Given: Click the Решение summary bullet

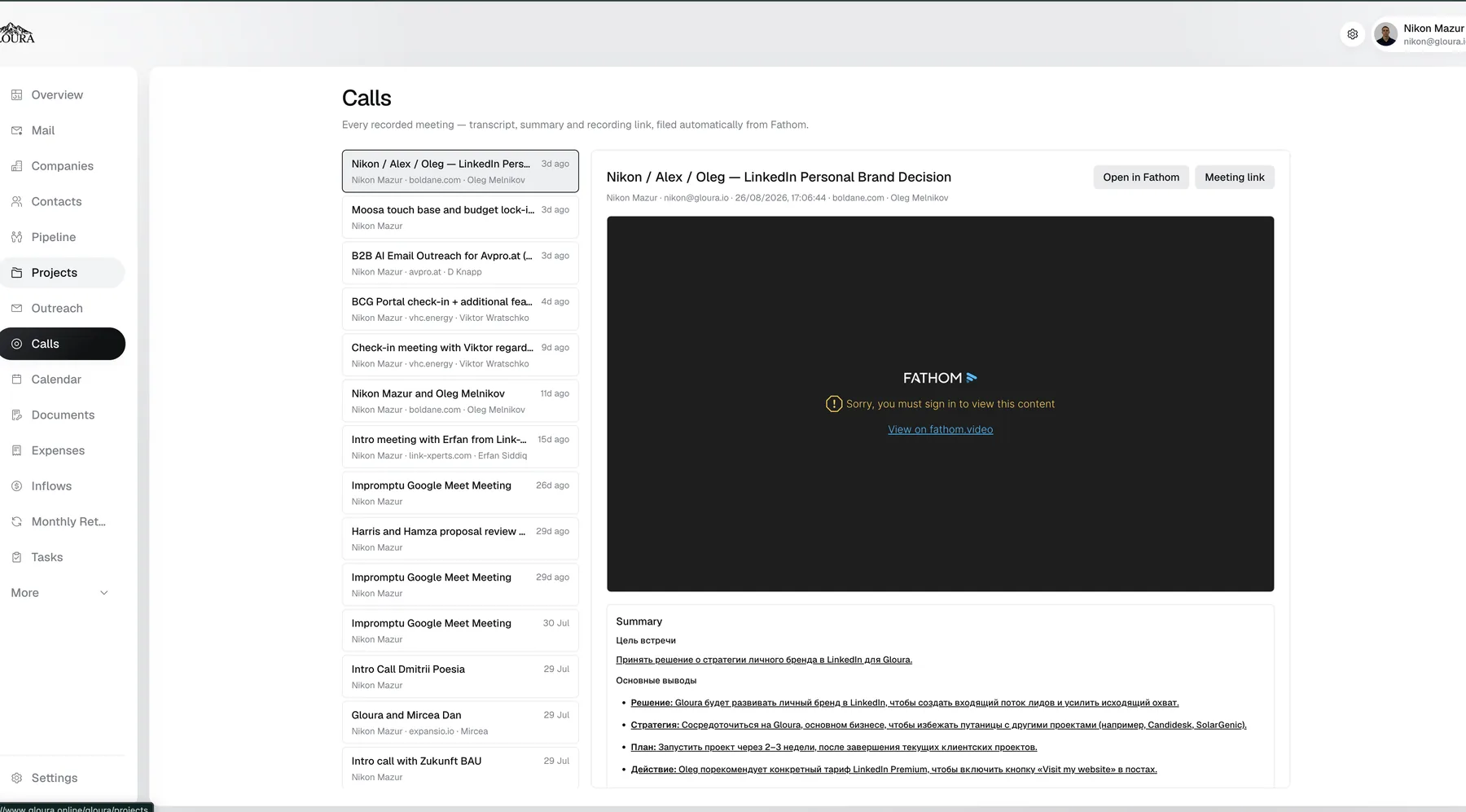Looking at the screenshot, I should click(x=904, y=703).
